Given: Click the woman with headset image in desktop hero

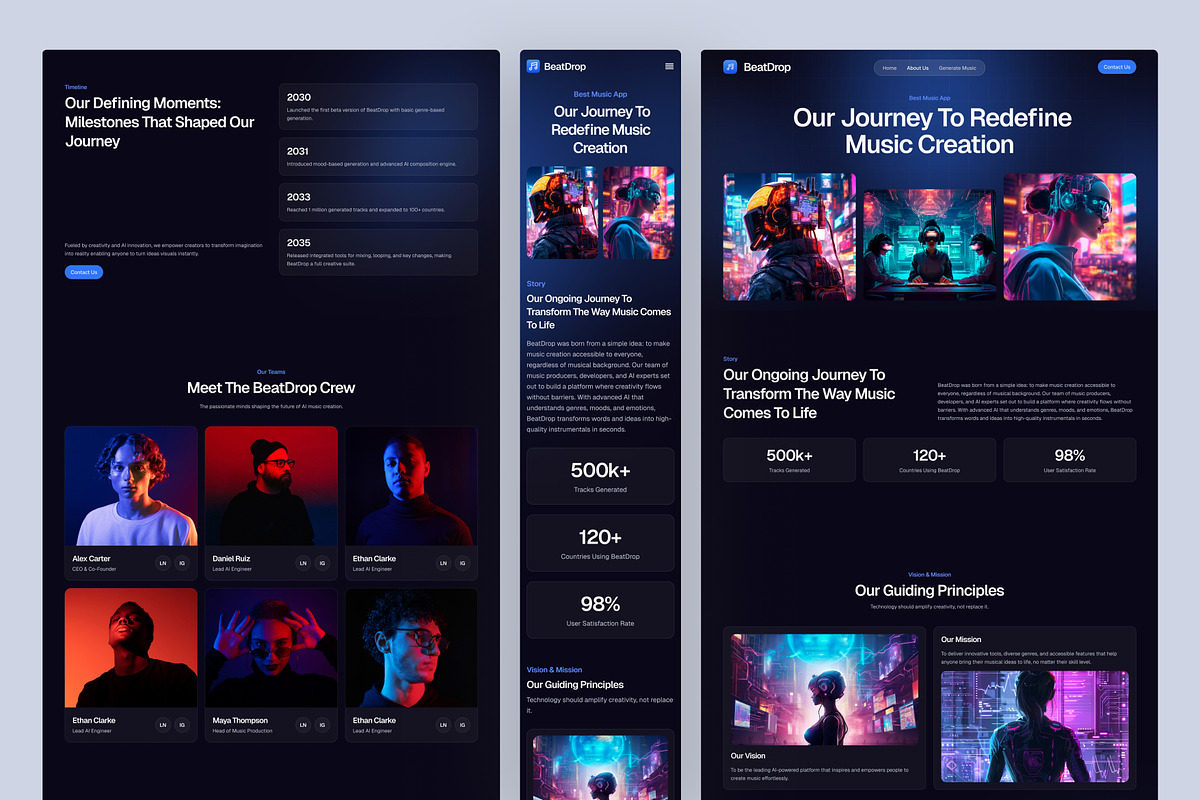Looking at the screenshot, I should pos(1070,237).
